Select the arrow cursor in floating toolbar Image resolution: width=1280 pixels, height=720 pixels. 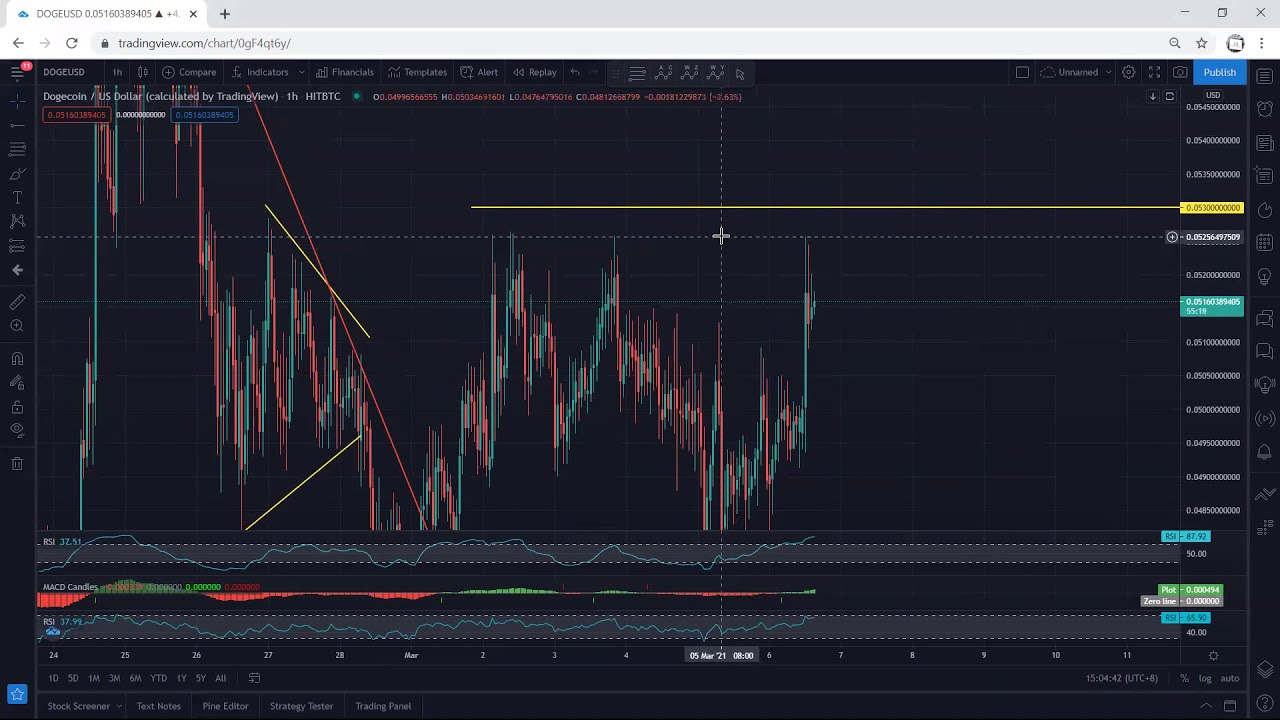pos(740,73)
